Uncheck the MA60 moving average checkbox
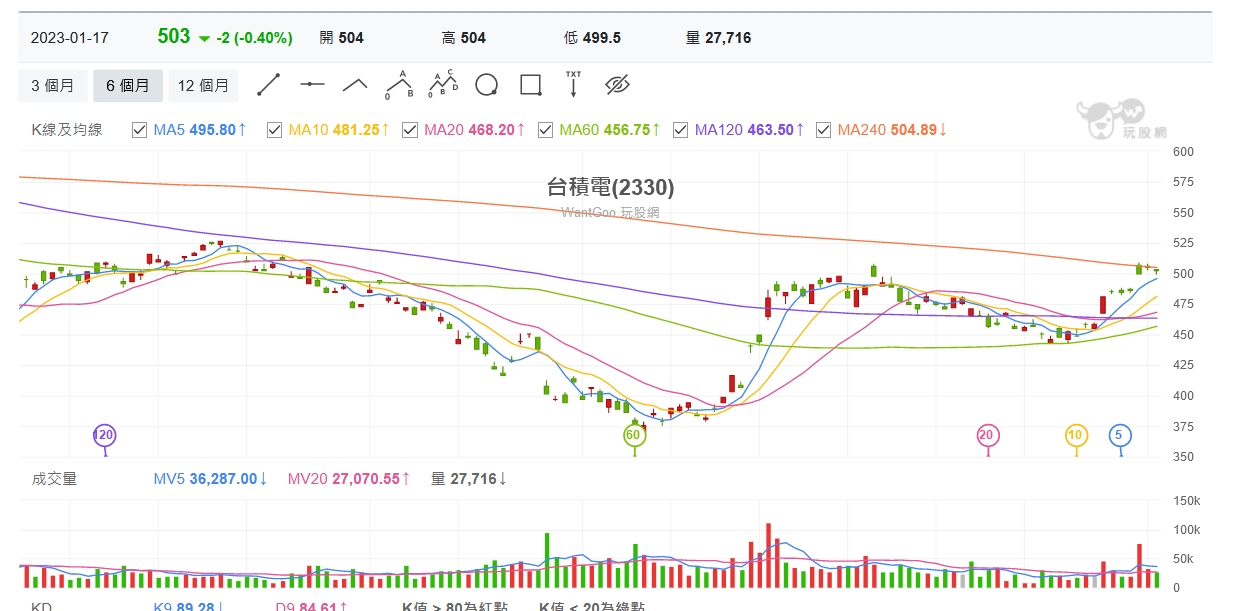The image size is (1233, 611). pos(546,130)
